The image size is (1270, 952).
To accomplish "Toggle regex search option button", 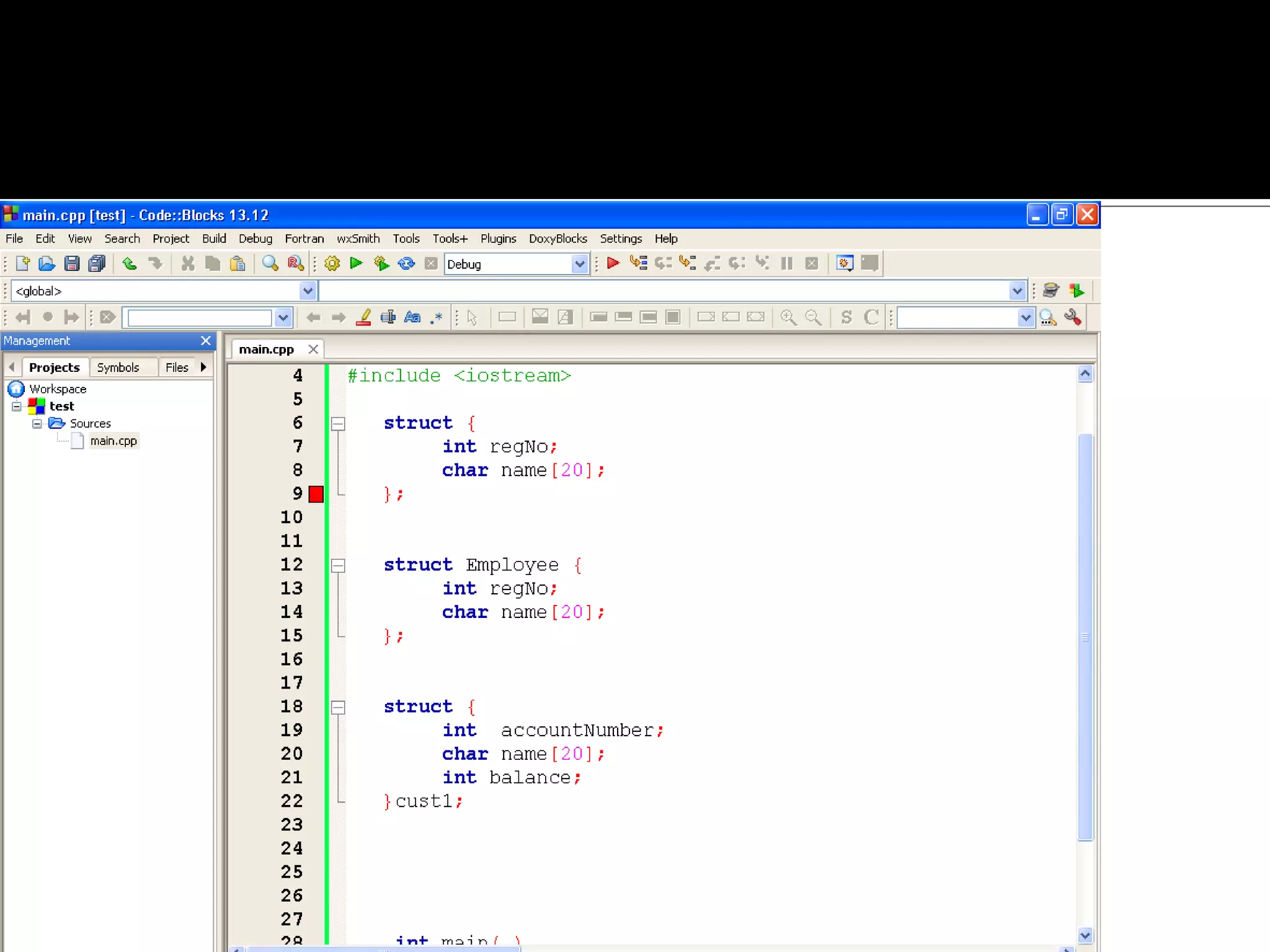I will point(437,317).
